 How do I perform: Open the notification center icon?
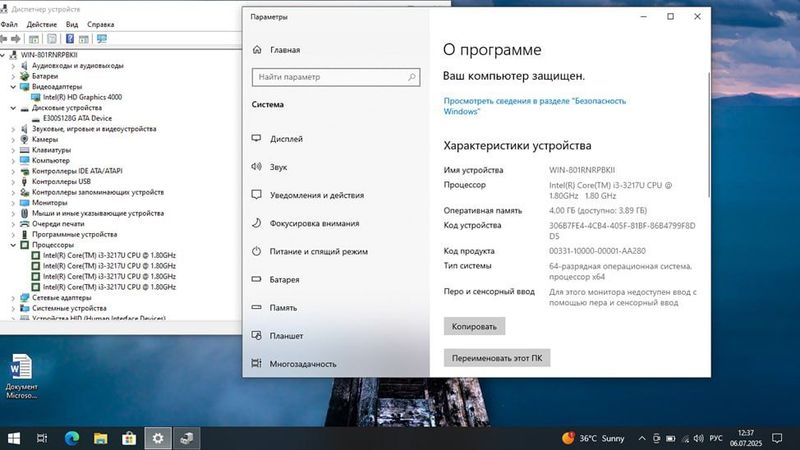click(777, 438)
